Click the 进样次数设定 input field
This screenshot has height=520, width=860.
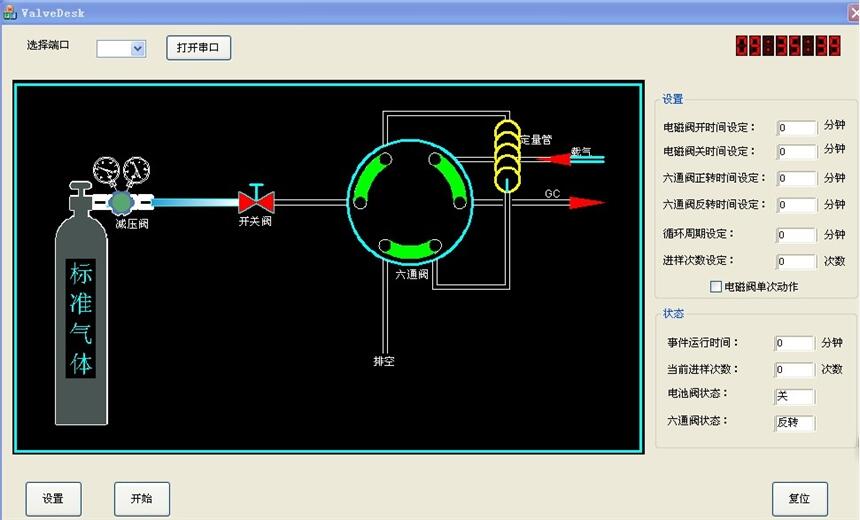click(x=796, y=262)
